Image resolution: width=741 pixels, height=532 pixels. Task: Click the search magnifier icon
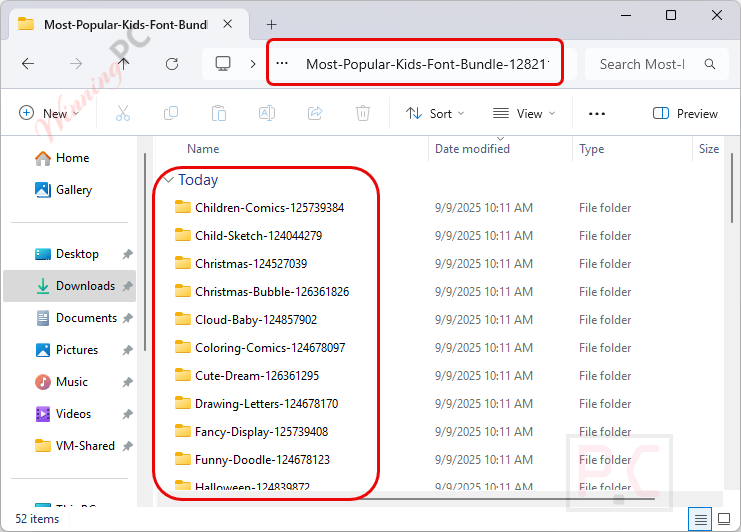710,64
